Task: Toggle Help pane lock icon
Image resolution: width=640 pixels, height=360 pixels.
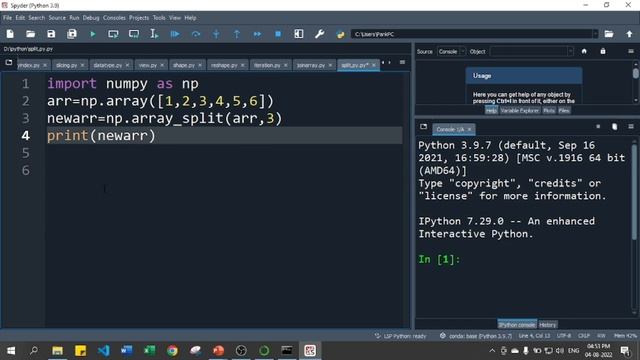Action: click(603, 51)
